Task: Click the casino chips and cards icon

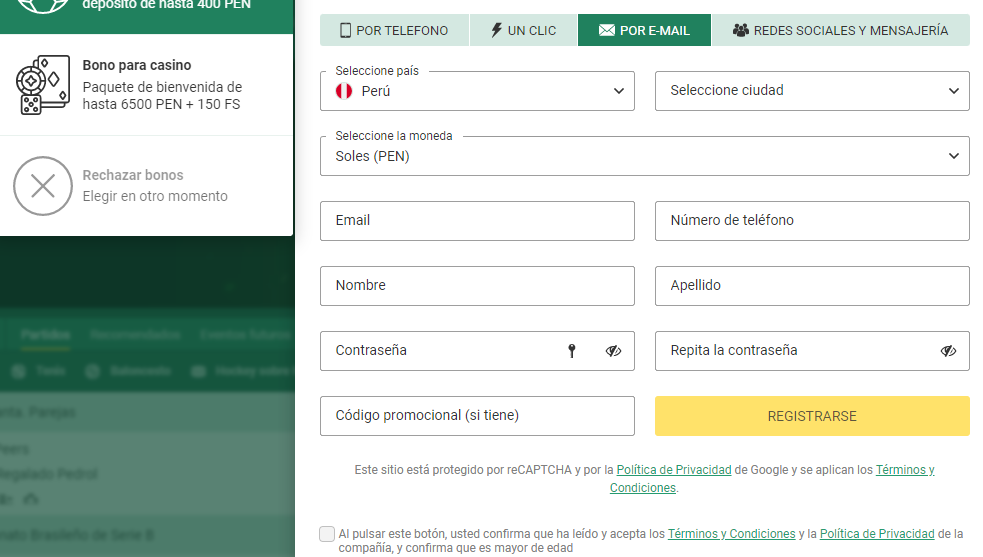Action: (x=43, y=85)
